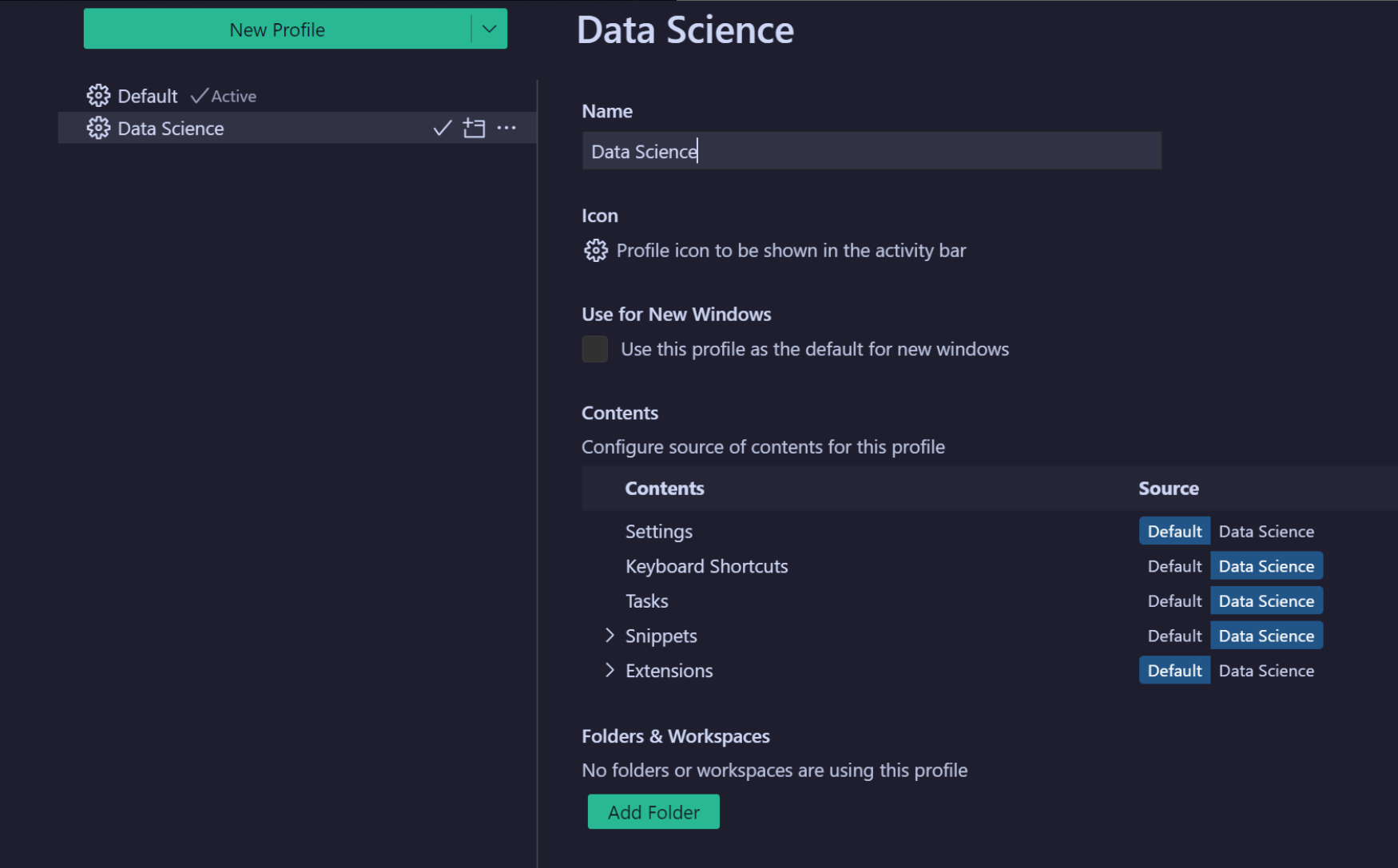Select the Data Science profile in the sidebar
The image size is (1398, 868).
(171, 128)
